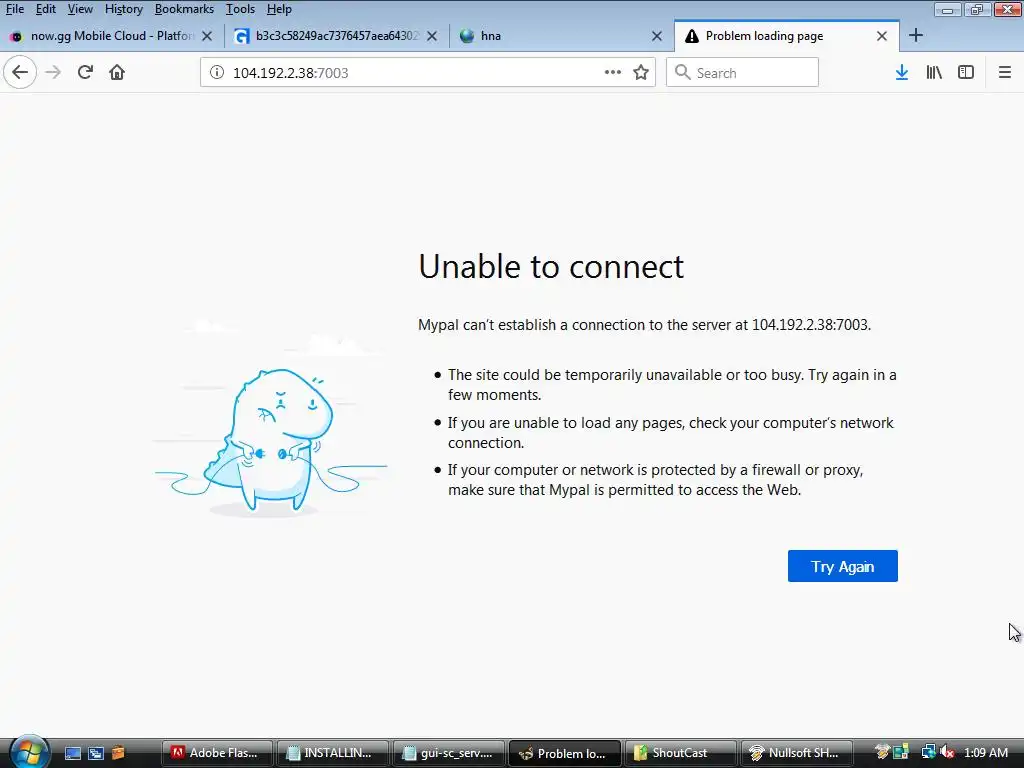
Task: Open the History menu
Action: click(x=123, y=9)
